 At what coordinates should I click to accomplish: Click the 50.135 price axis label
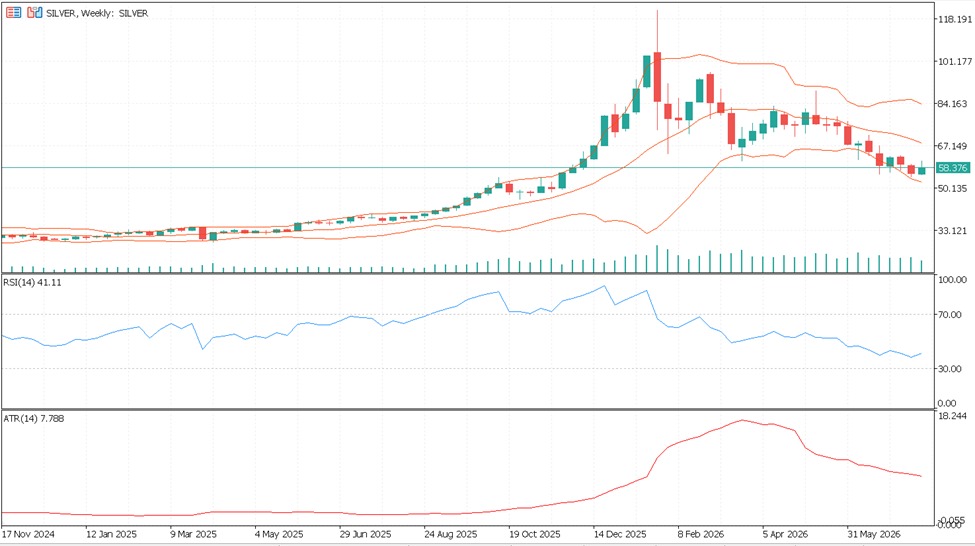pyautogui.click(x=954, y=188)
